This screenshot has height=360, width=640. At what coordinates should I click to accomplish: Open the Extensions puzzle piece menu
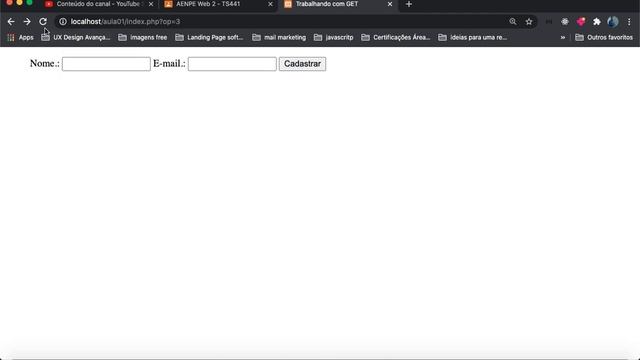(597, 22)
